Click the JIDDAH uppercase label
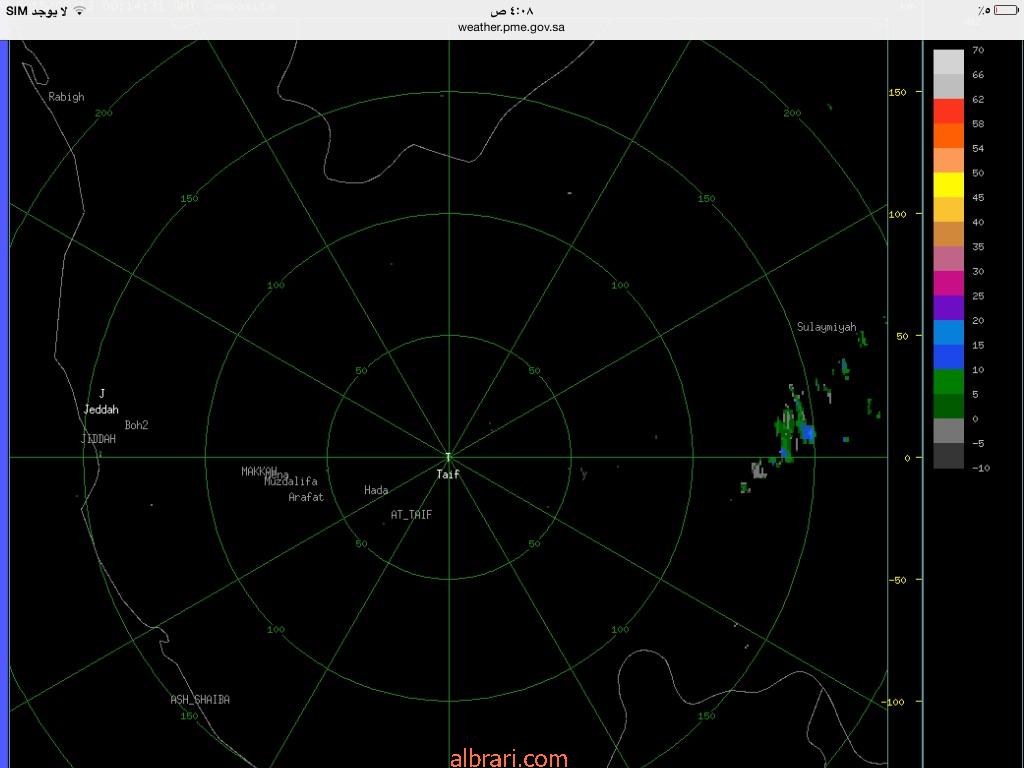1024x768 pixels. [x=99, y=439]
